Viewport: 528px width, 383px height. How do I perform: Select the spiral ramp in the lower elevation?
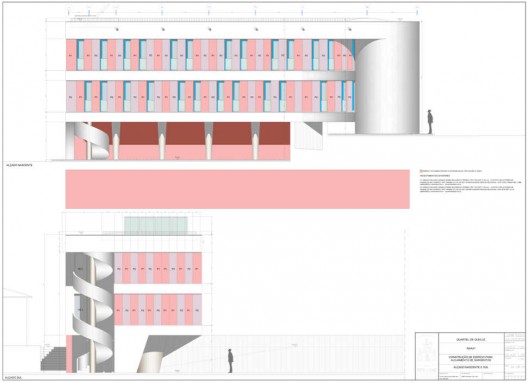coord(93,312)
